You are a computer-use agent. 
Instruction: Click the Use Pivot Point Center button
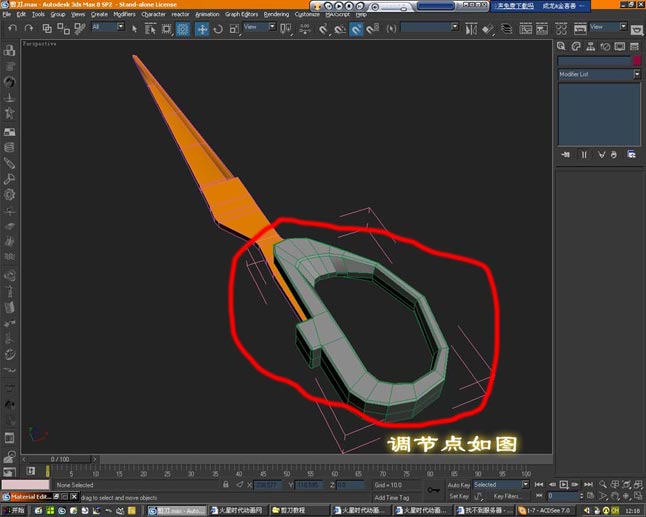285,28
